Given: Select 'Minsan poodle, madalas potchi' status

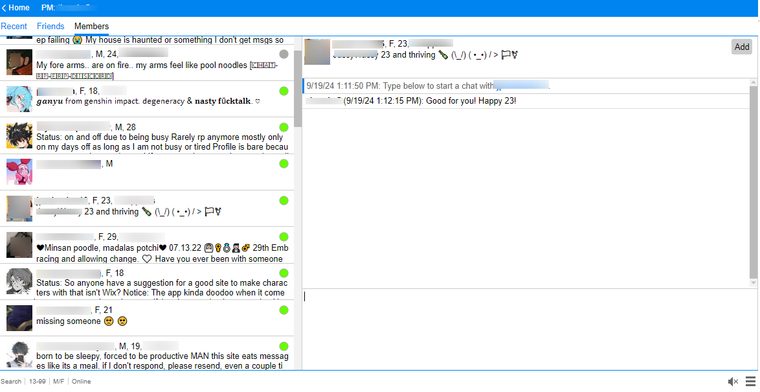Looking at the screenshot, I should tap(162, 253).
